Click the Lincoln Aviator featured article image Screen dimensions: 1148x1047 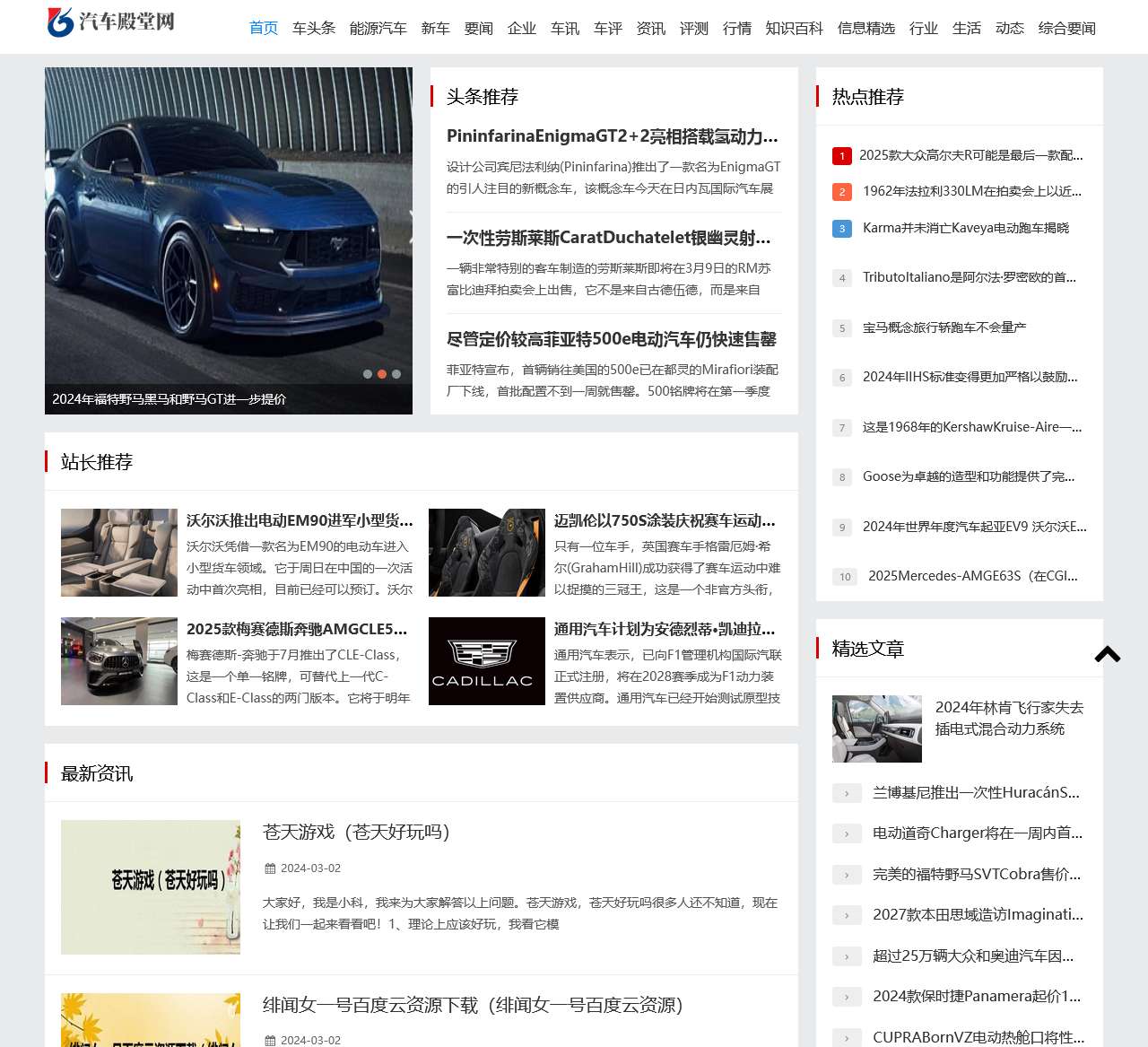tap(876, 729)
